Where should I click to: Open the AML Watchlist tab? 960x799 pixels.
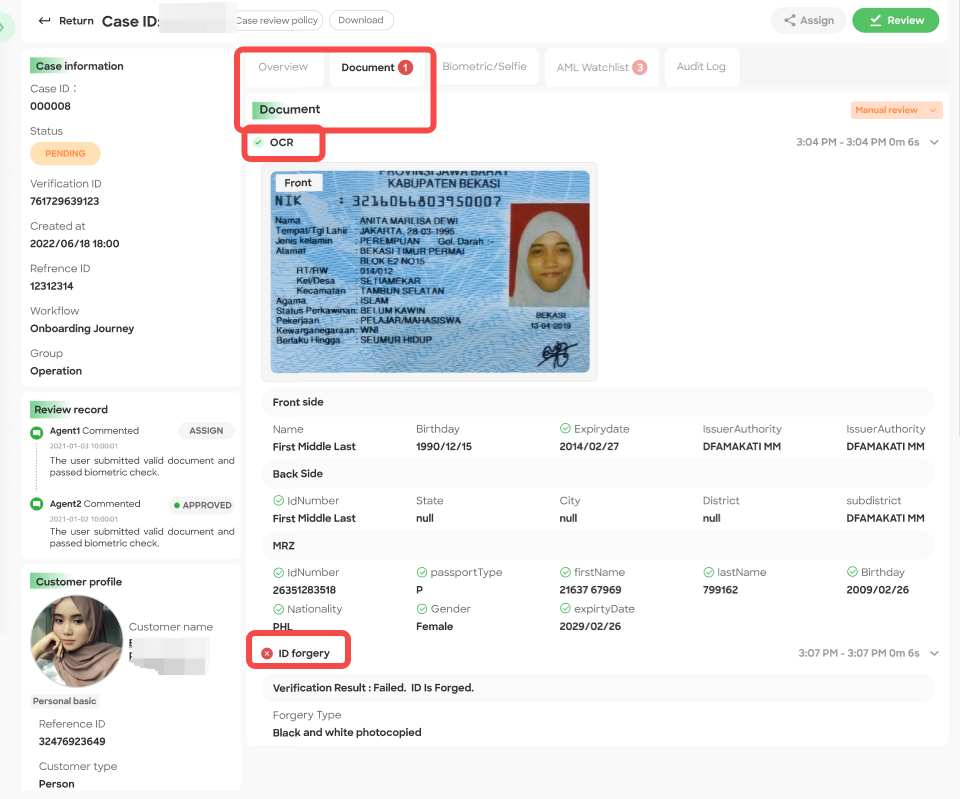pos(601,67)
